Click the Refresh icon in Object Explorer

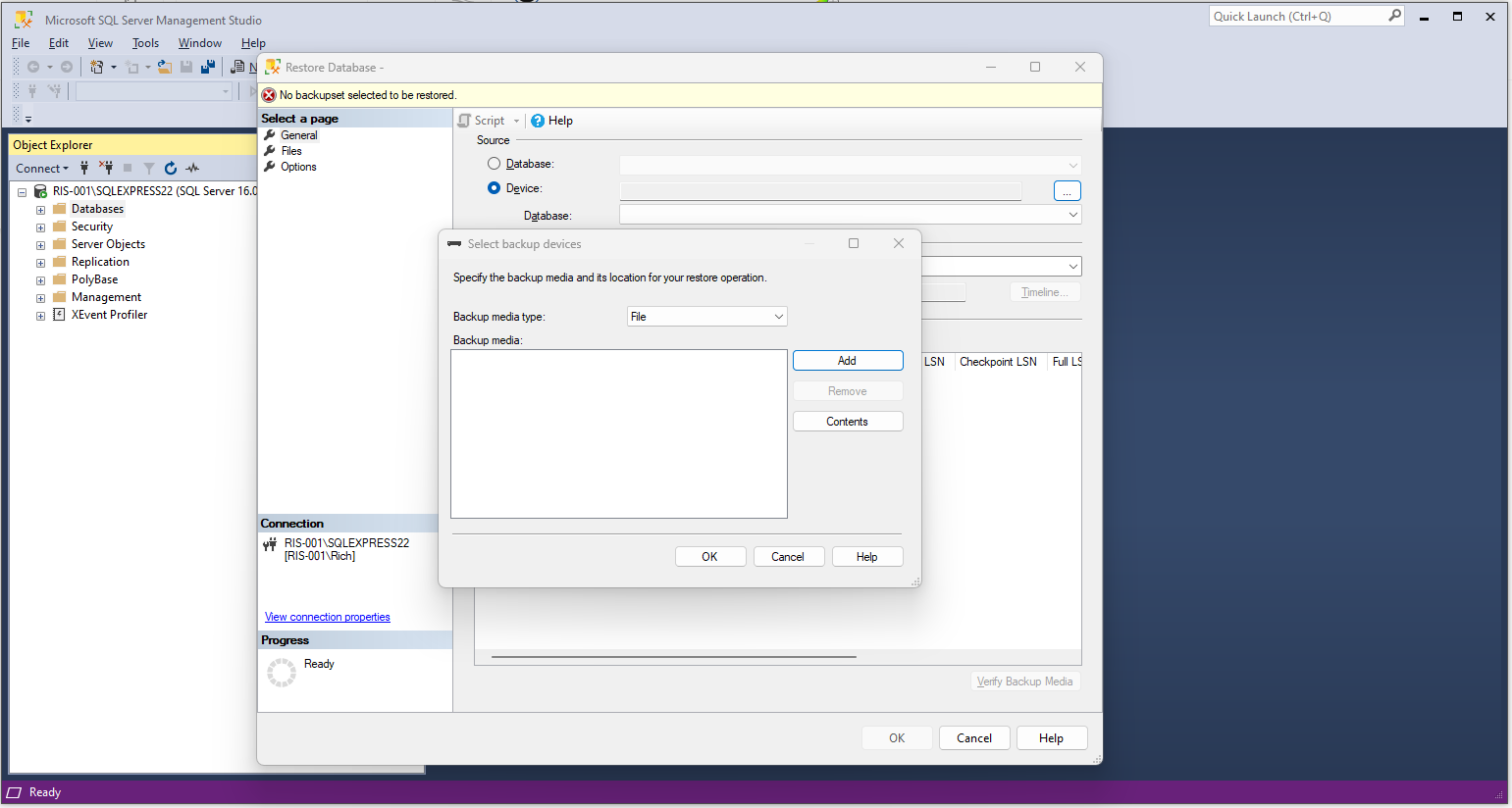(171, 168)
